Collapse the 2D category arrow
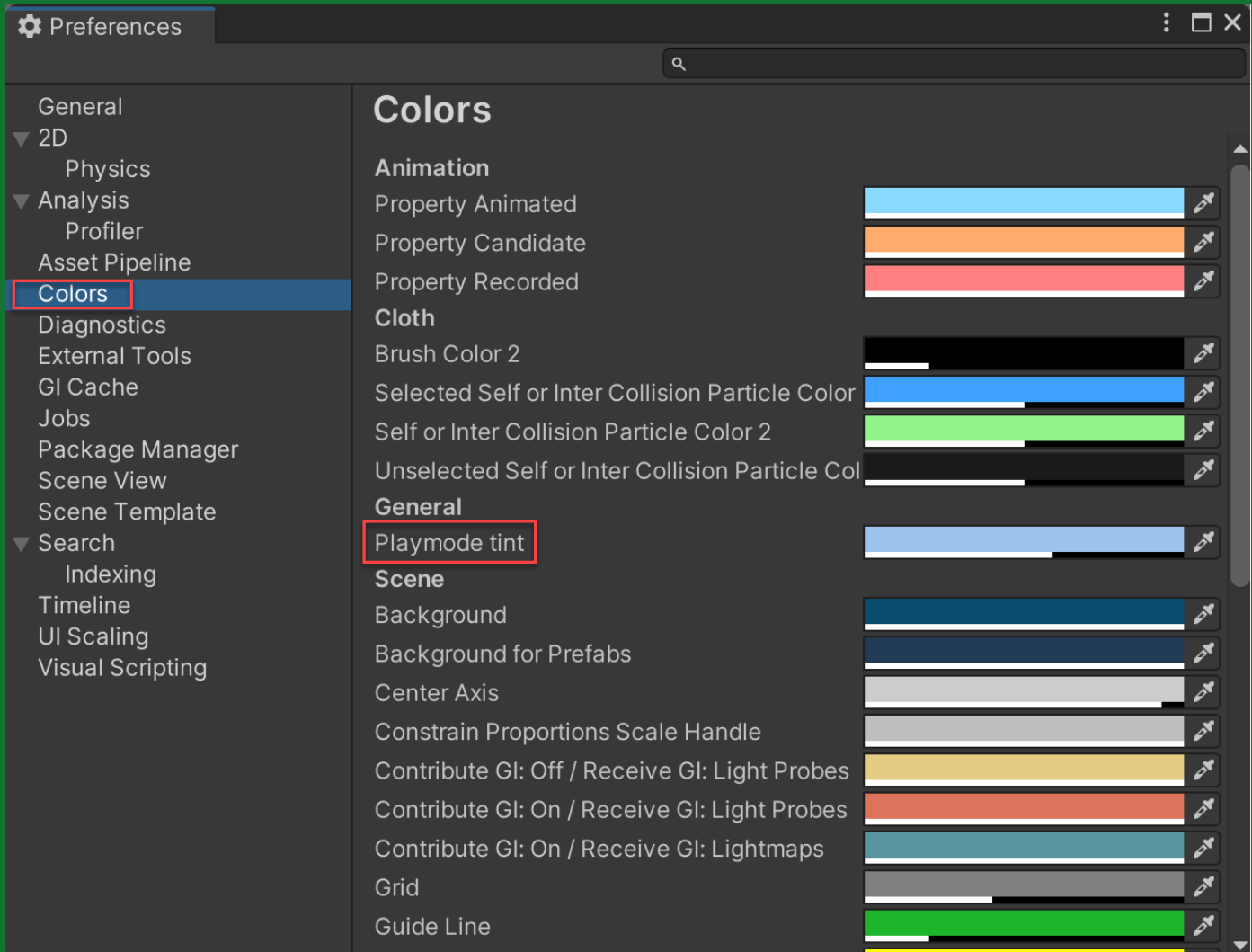1252x952 pixels. [x=22, y=139]
